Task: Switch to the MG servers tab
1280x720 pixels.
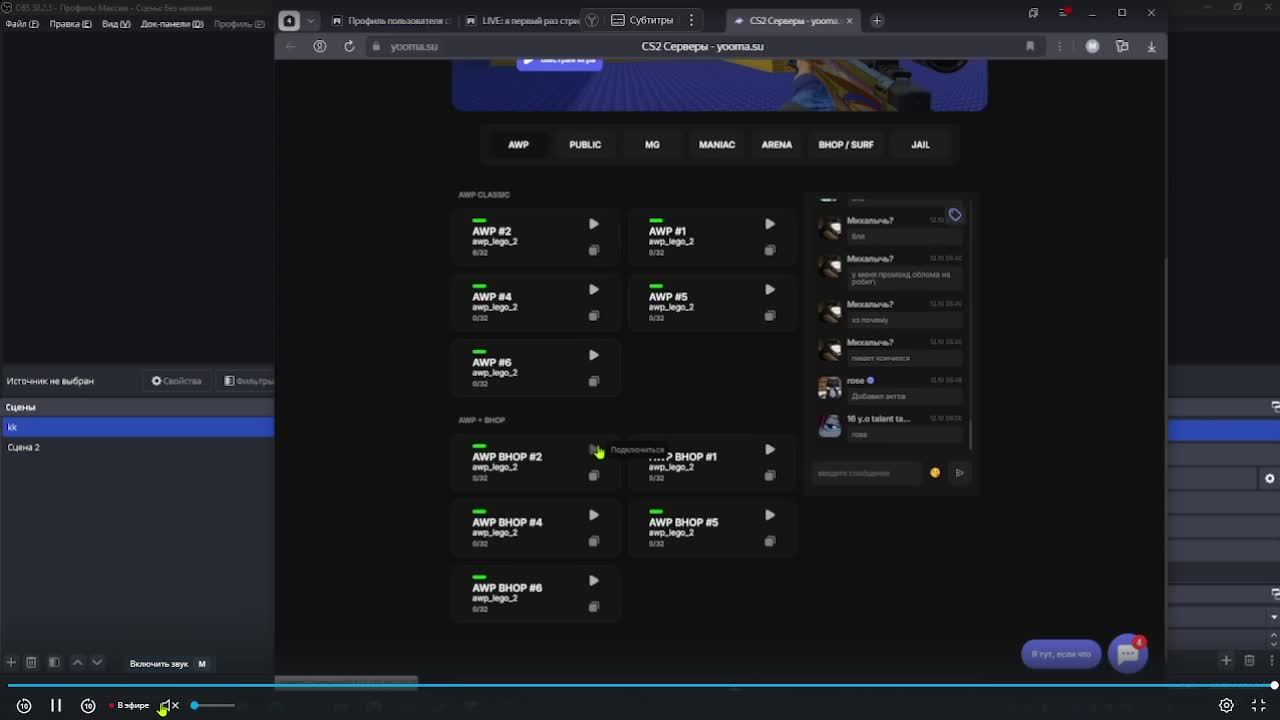Action: 652,145
